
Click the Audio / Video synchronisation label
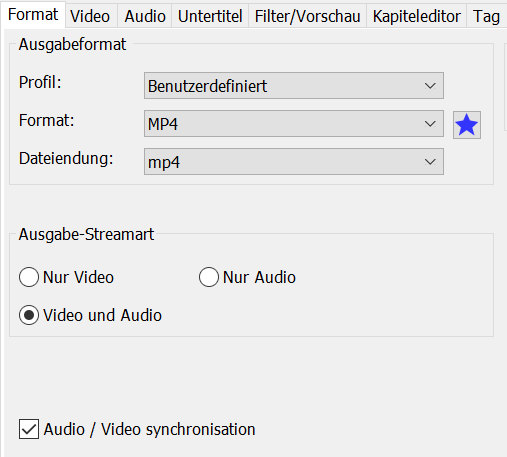coord(149,429)
